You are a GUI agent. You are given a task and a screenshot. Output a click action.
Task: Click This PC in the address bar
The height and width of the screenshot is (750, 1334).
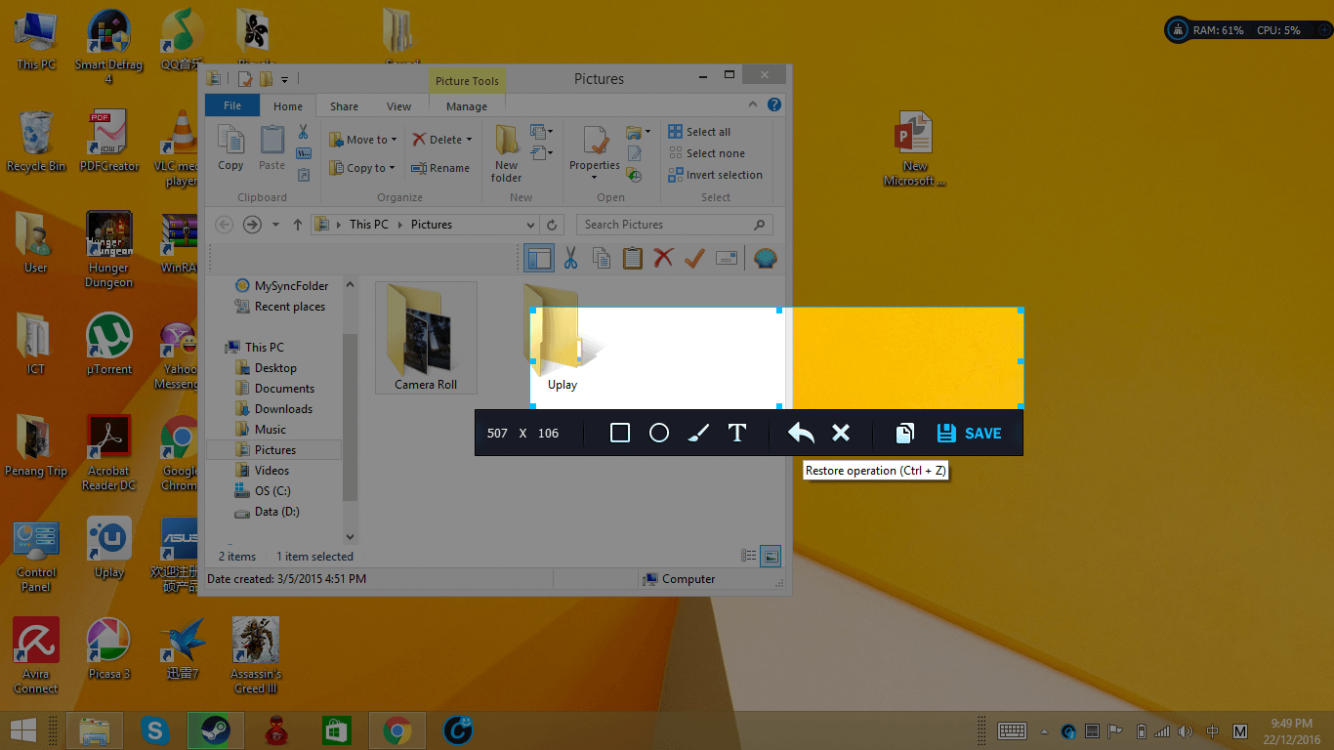pos(369,225)
